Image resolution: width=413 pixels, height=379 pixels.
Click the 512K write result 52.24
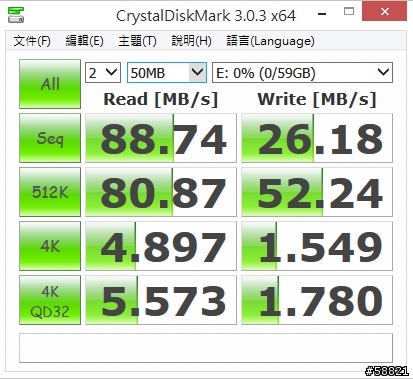click(x=317, y=192)
